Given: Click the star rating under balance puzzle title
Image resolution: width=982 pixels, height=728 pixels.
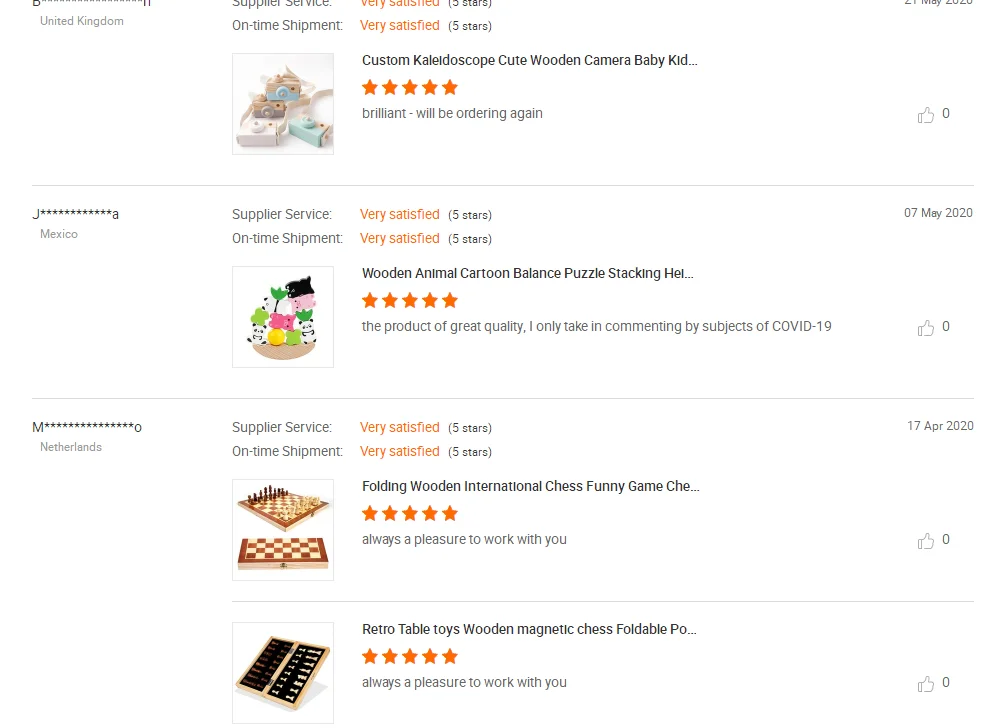Looking at the screenshot, I should 410,301.
